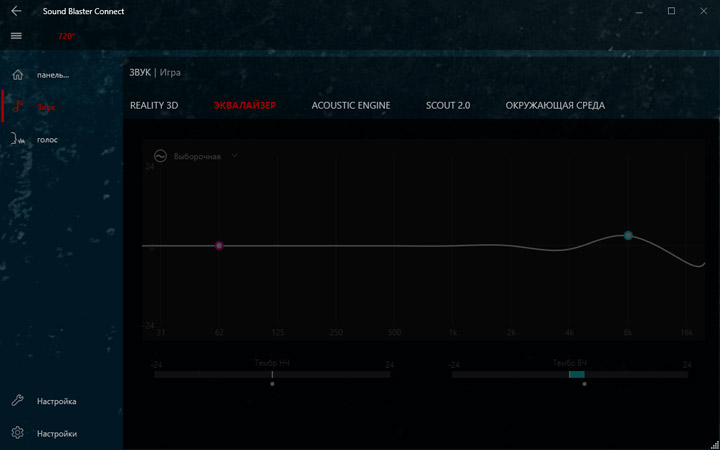Viewport: 720px width, 450px height.
Task: Click the music note Звук icon
Action: [x=17, y=107]
